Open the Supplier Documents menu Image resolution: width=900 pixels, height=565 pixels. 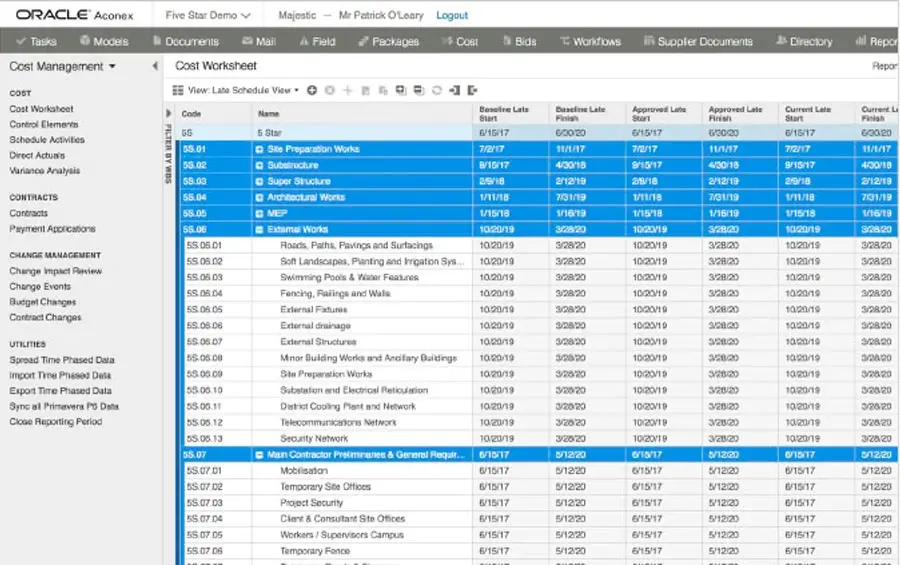coord(698,41)
